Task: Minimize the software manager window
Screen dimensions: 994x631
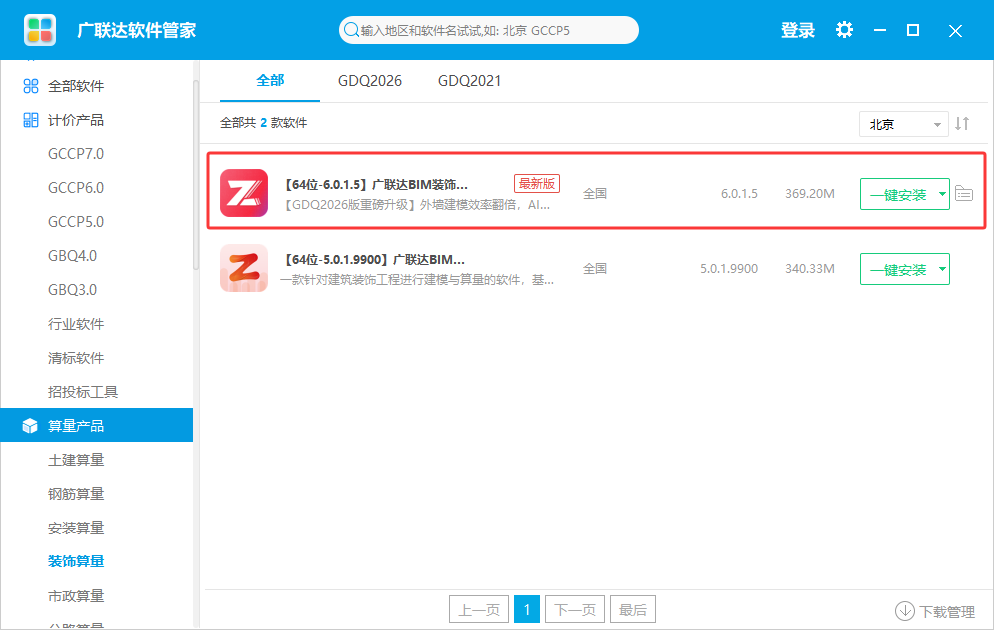Action: click(880, 30)
